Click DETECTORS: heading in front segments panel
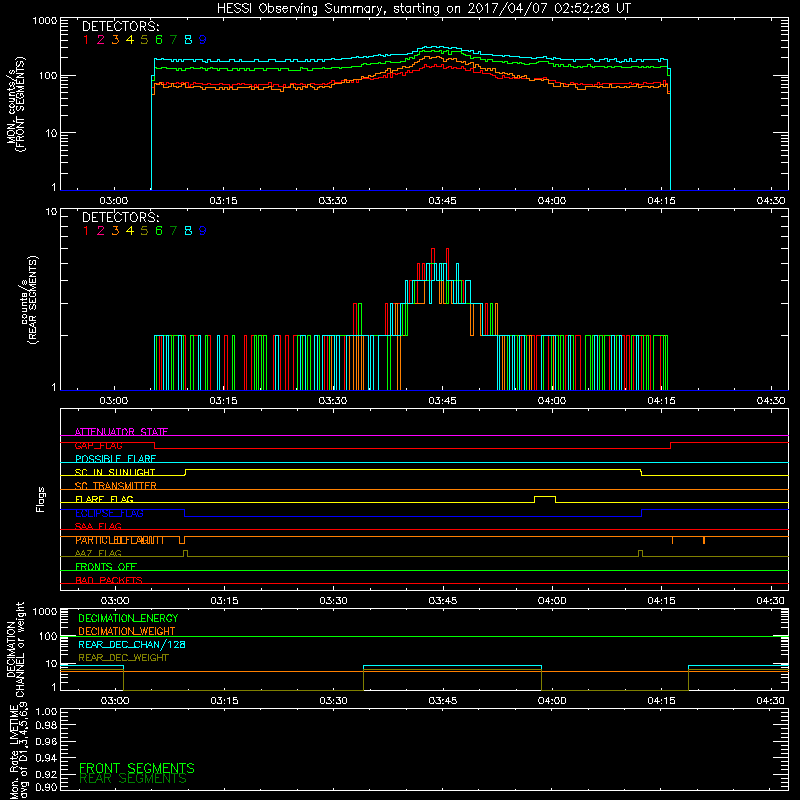 coord(120,26)
